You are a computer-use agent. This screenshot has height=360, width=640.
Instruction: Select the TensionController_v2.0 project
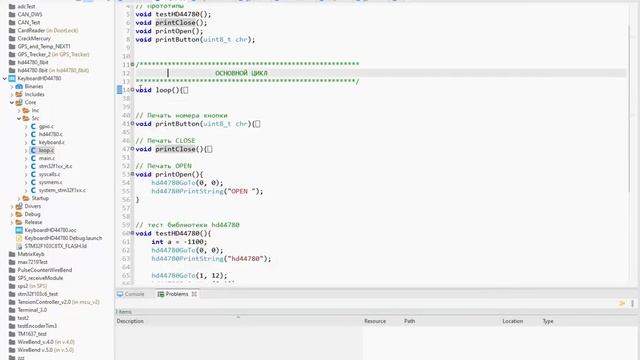pos(44,302)
